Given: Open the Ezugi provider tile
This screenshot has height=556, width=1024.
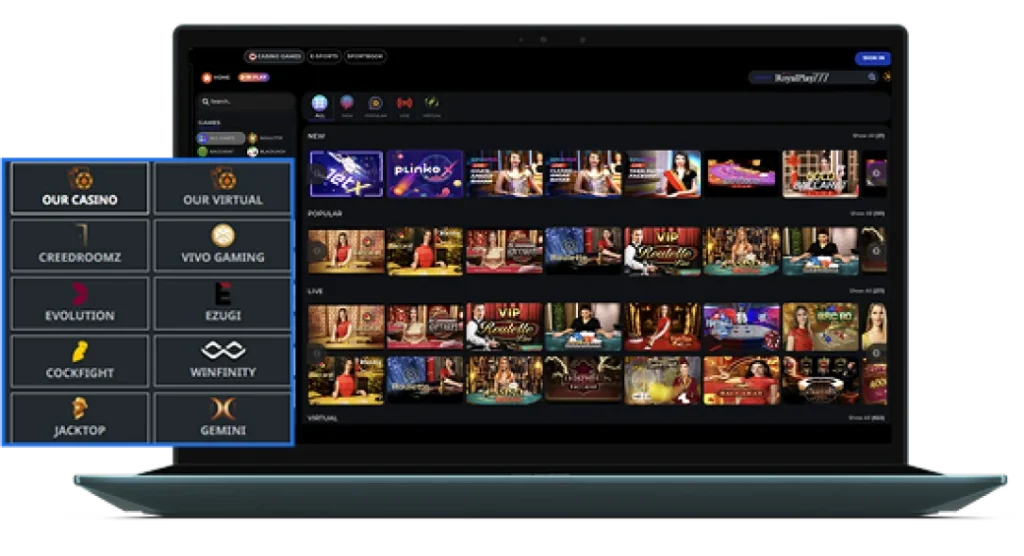Looking at the screenshot, I should [x=223, y=304].
